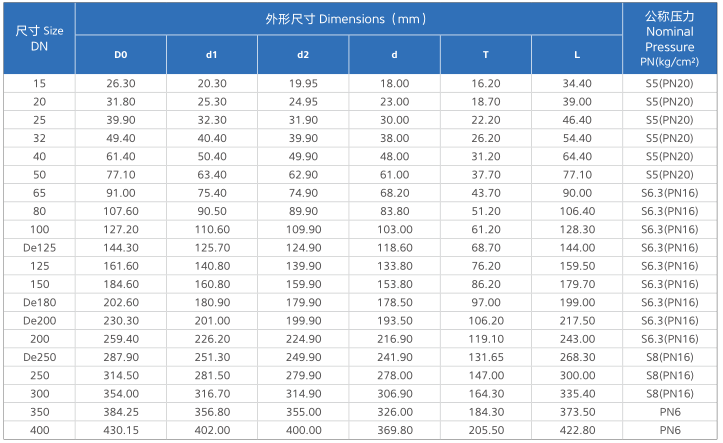723x443 pixels.
Task: Click the L value 34.40
Action: click(577, 83)
